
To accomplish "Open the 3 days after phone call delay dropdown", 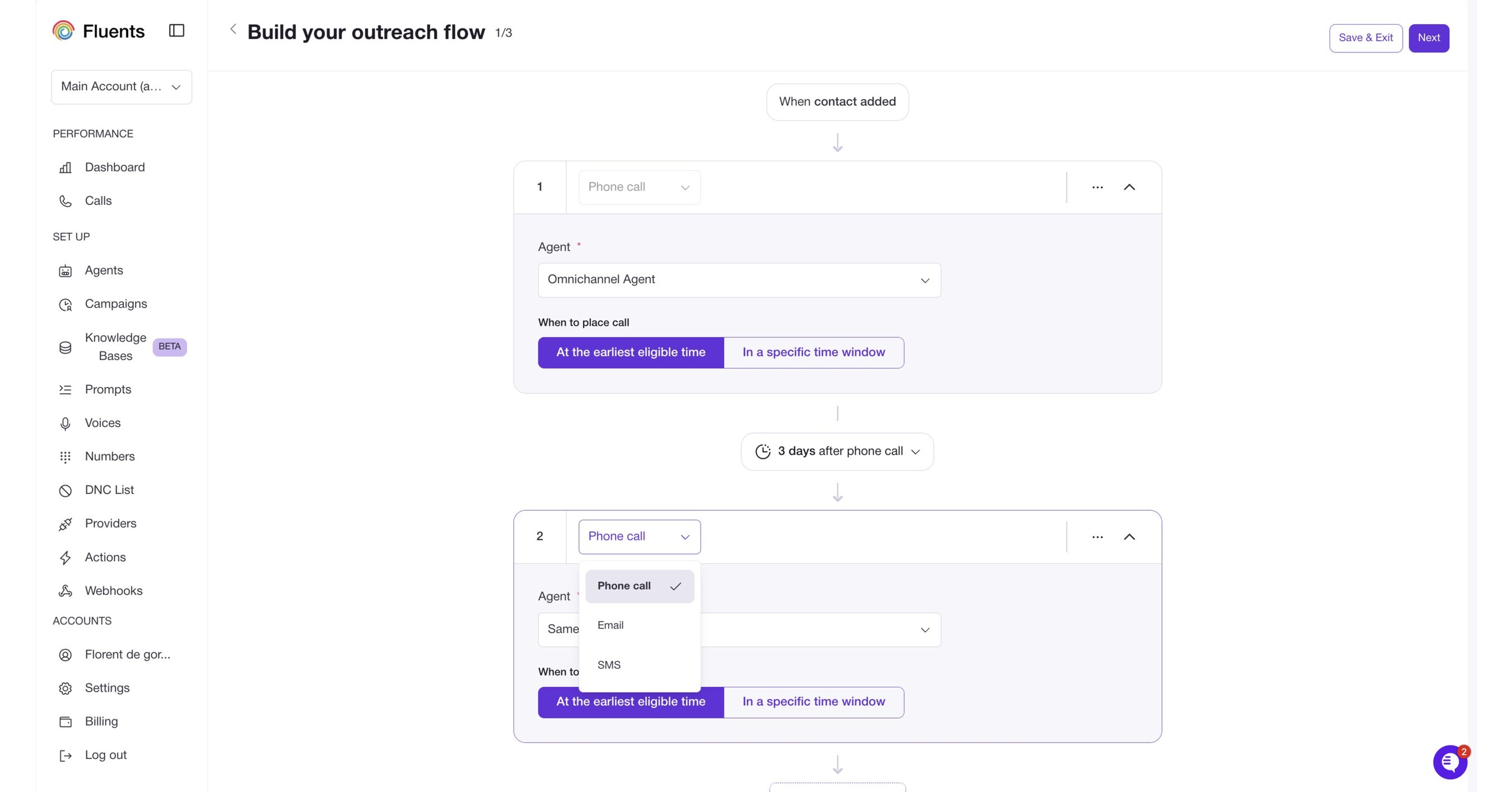I will pos(837,451).
